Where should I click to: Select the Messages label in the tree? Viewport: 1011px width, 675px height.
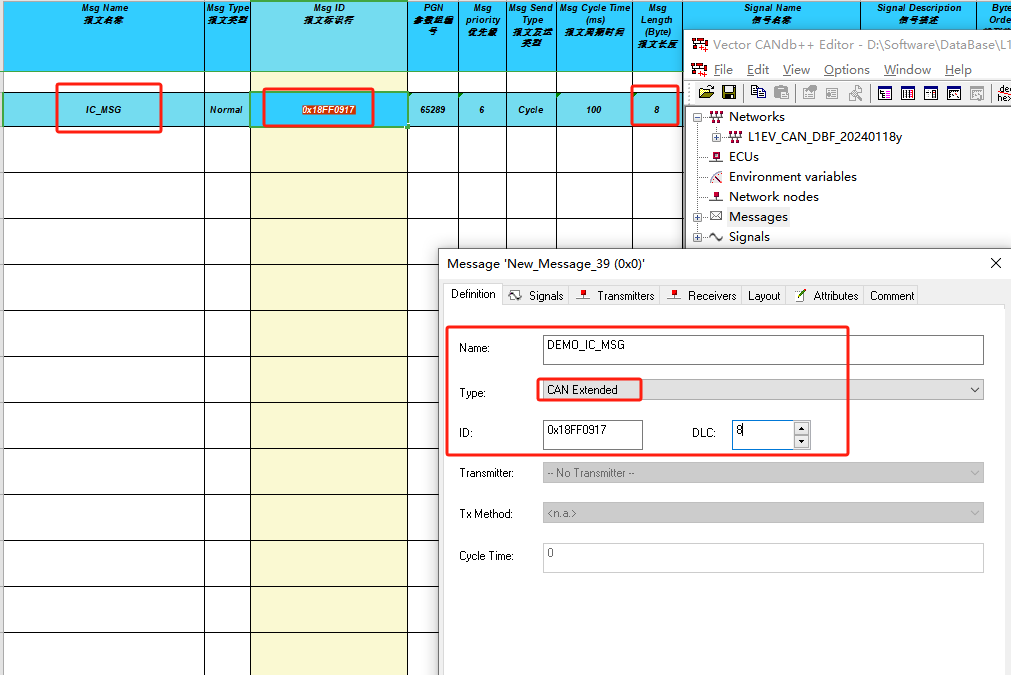758,217
